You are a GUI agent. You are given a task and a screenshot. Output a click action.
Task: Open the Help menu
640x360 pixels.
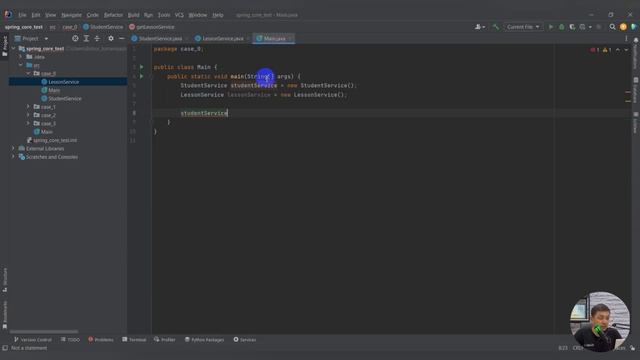tap(218, 15)
